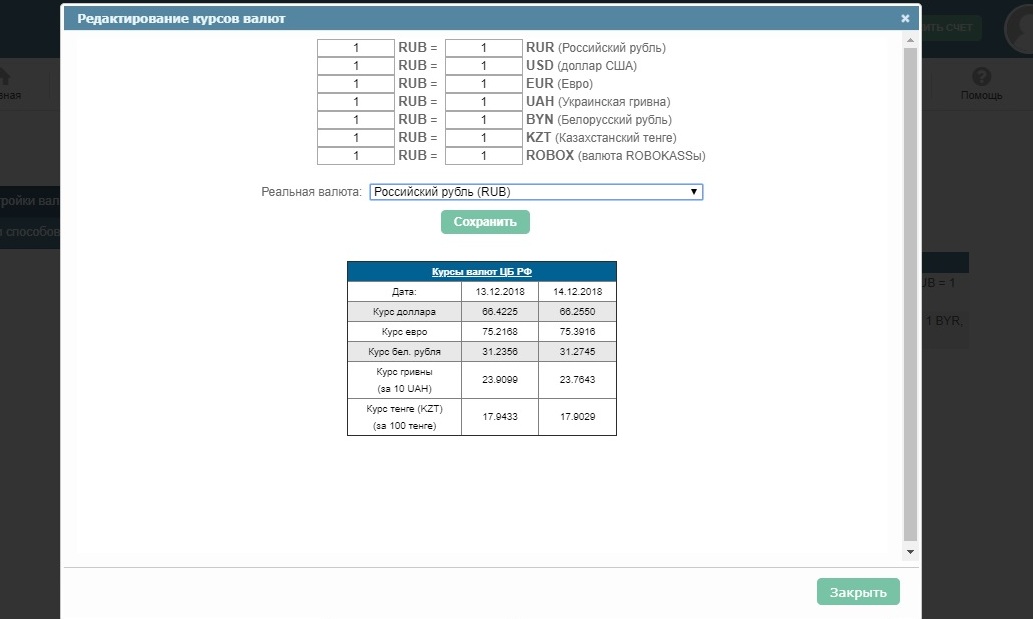
Task: Close the currency rates dialog with X
Action: tap(905, 18)
